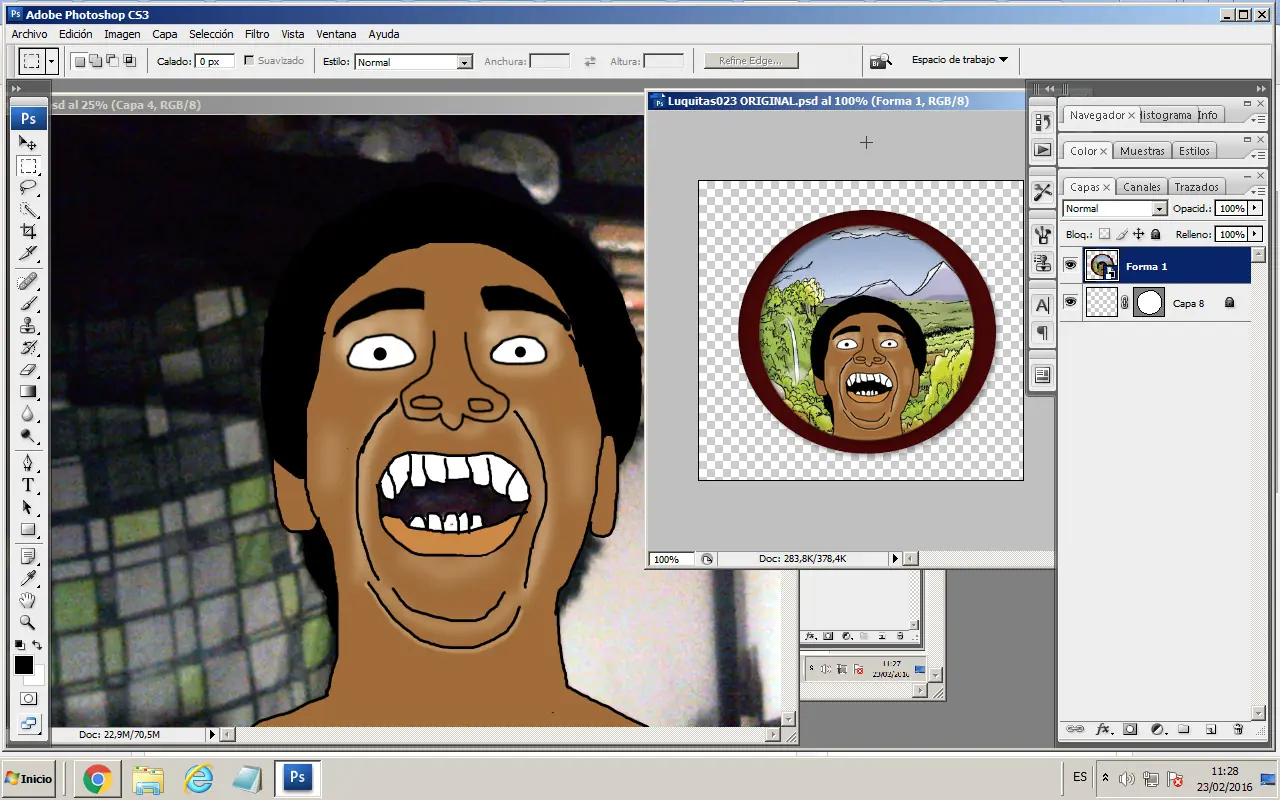Toggle Quick Mask mode
The width and height of the screenshot is (1280, 800).
[x=28, y=698]
